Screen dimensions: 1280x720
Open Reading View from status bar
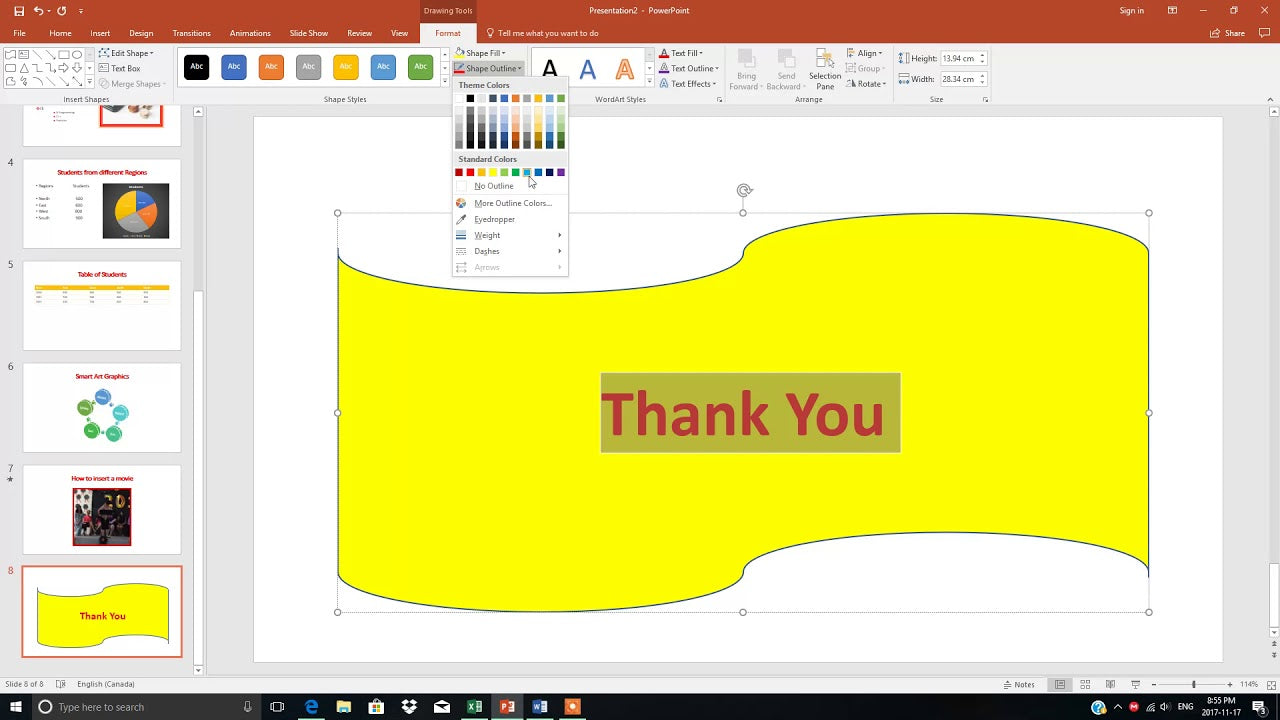[x=1111, y=685]
